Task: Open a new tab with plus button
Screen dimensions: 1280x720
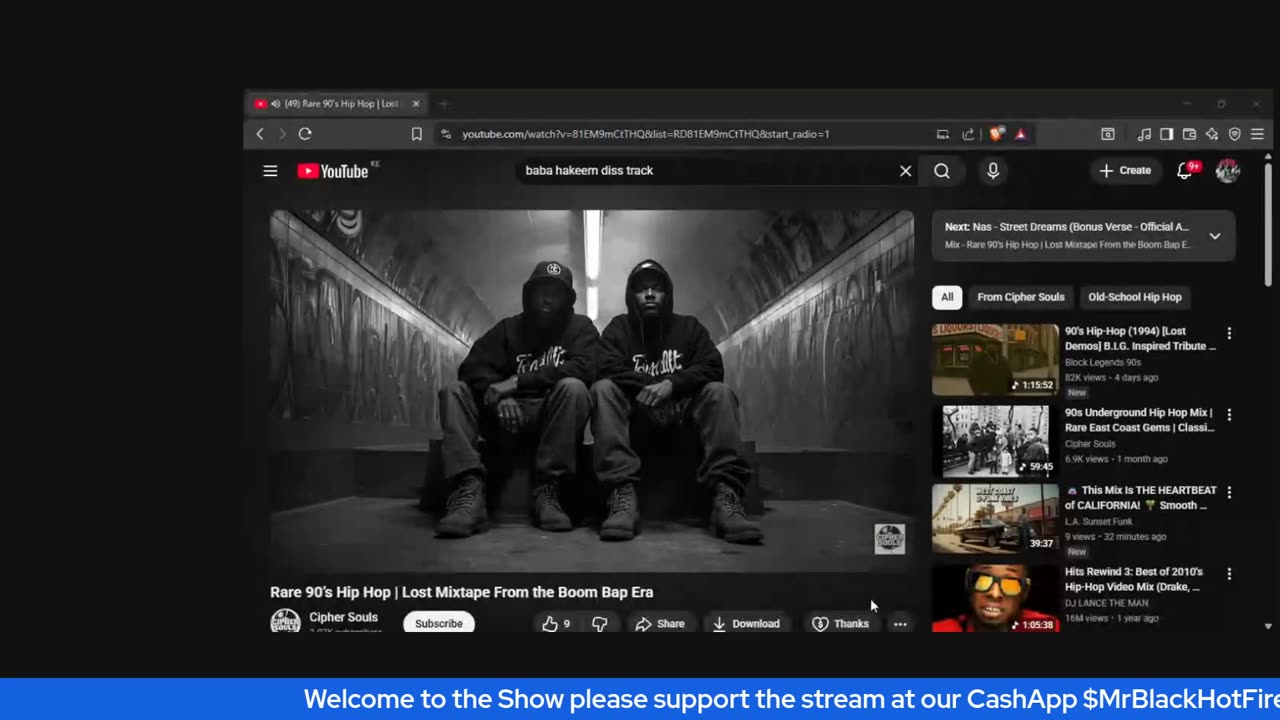Action: click(x=444, y=104)
